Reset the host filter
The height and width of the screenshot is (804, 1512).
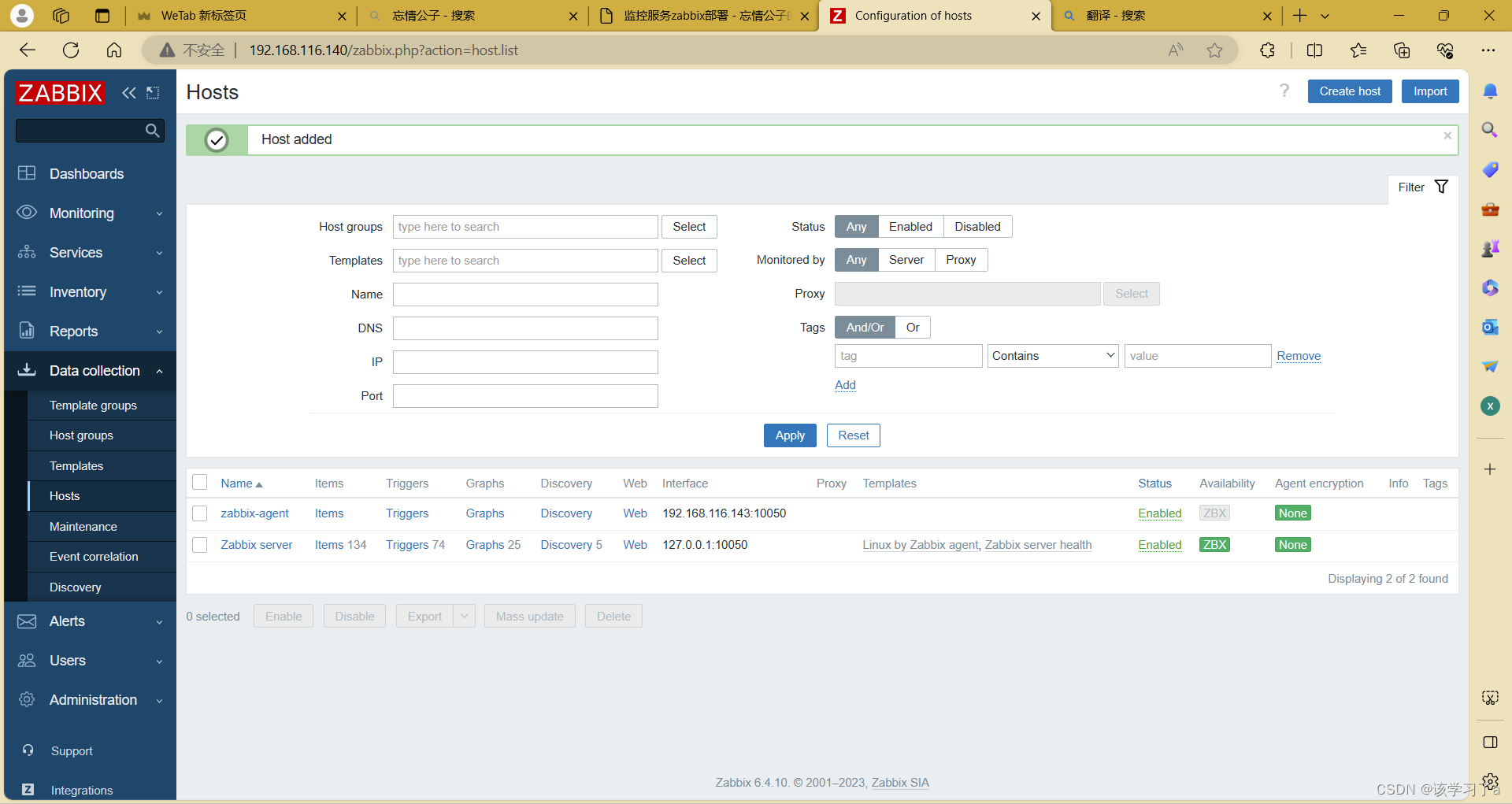point(854,435)
